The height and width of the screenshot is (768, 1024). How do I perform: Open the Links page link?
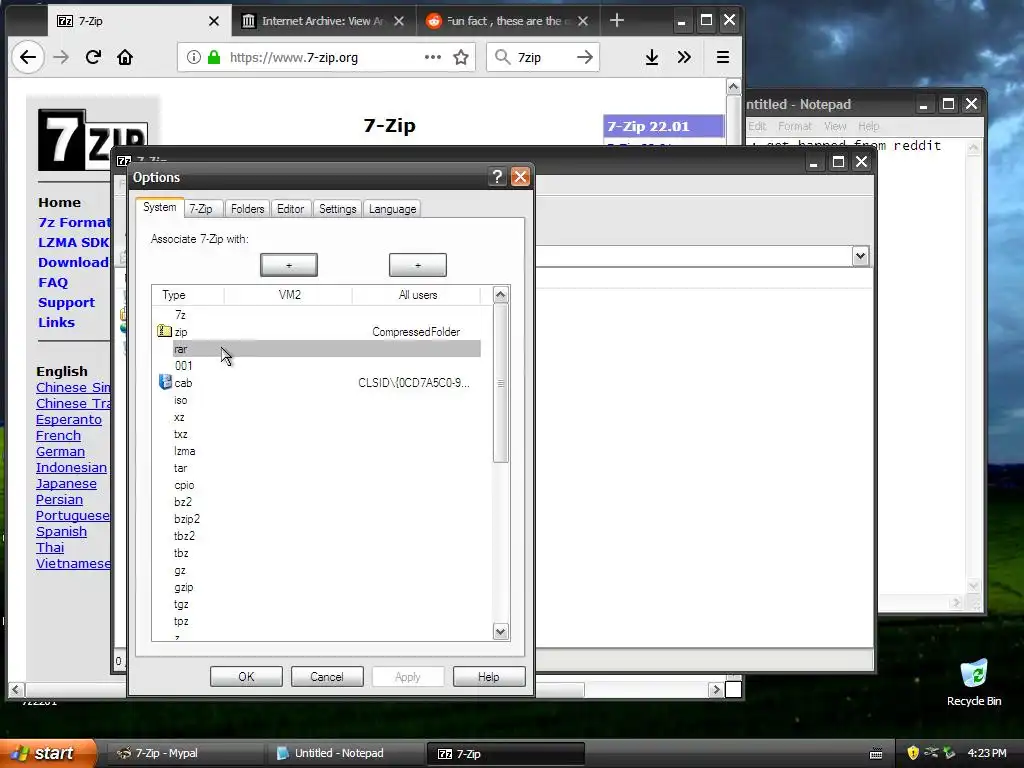tap(56, 323)
